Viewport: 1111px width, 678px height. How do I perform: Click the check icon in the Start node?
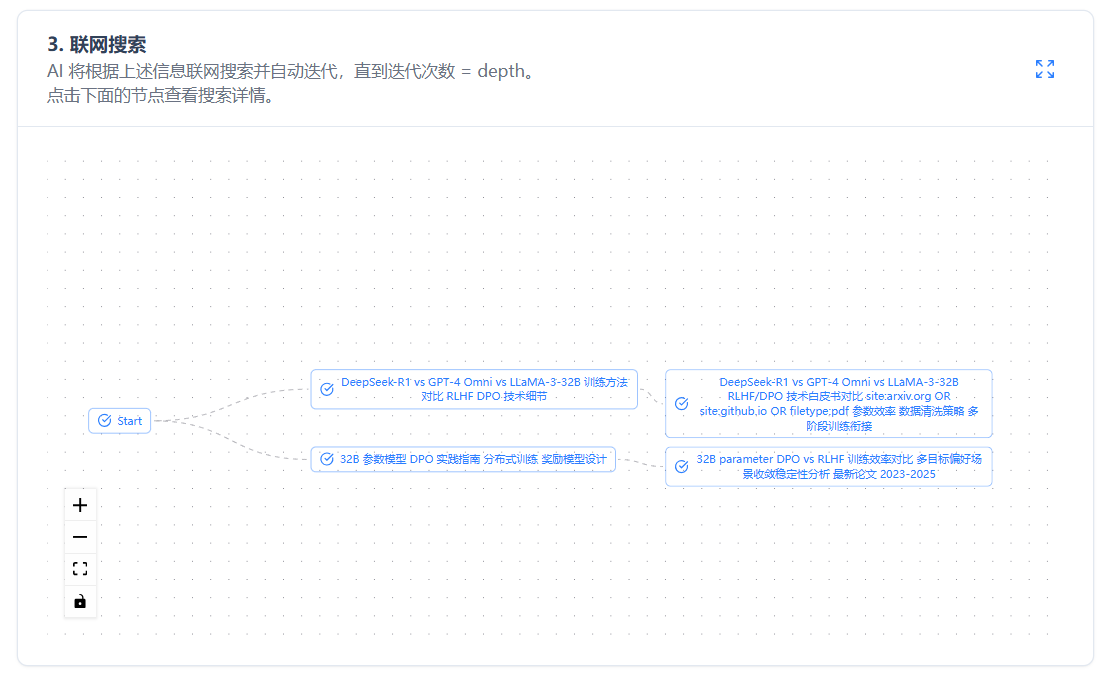[x=105, y=421]
